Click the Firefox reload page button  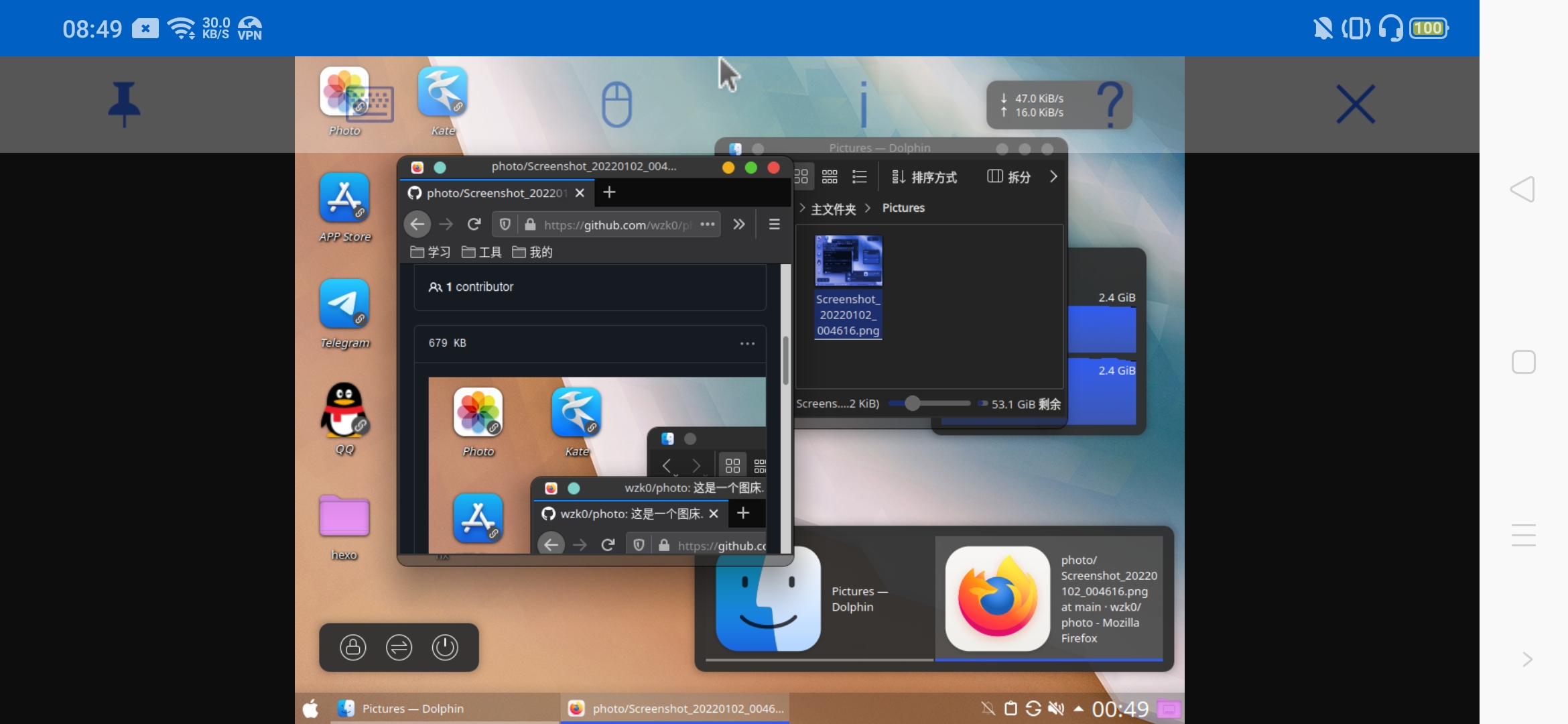click(474, 225)
